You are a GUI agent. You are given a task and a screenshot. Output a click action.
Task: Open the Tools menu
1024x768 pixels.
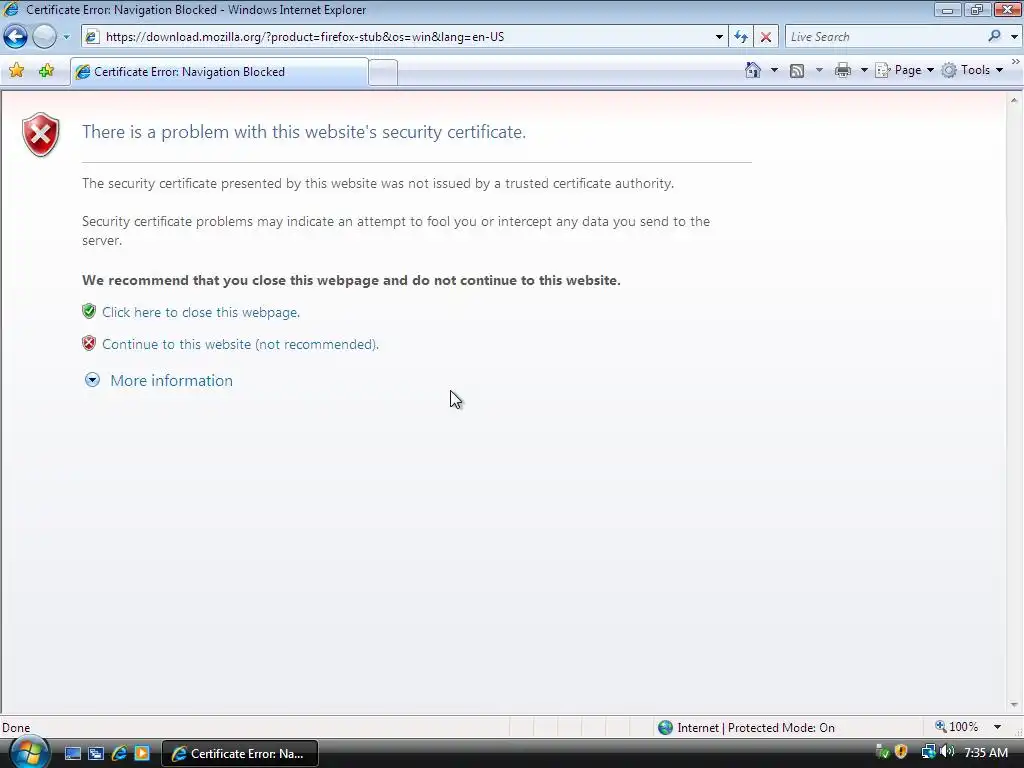(x=972, y=70)
